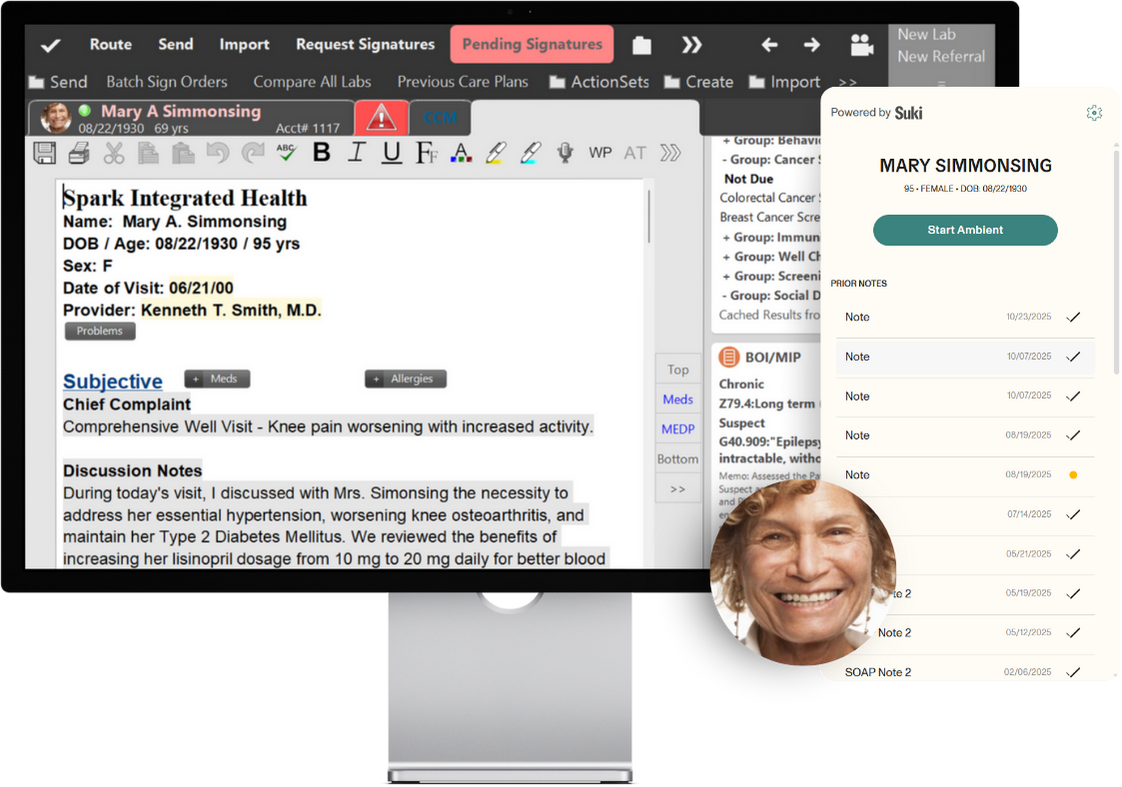
Task: Open the red alert warning icon
Action: point(381,118)
